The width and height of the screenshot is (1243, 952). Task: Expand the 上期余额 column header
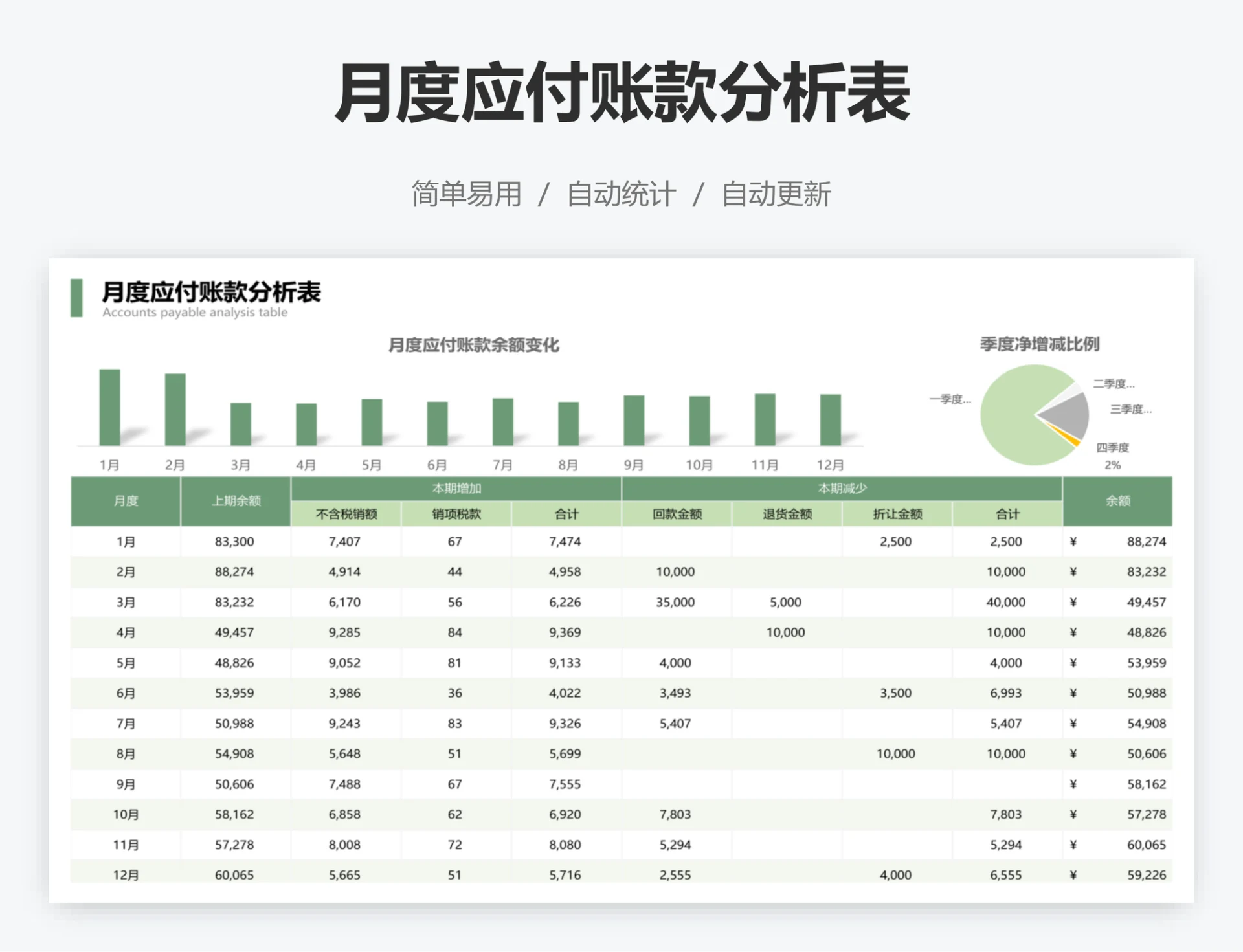tap(236, 501)
